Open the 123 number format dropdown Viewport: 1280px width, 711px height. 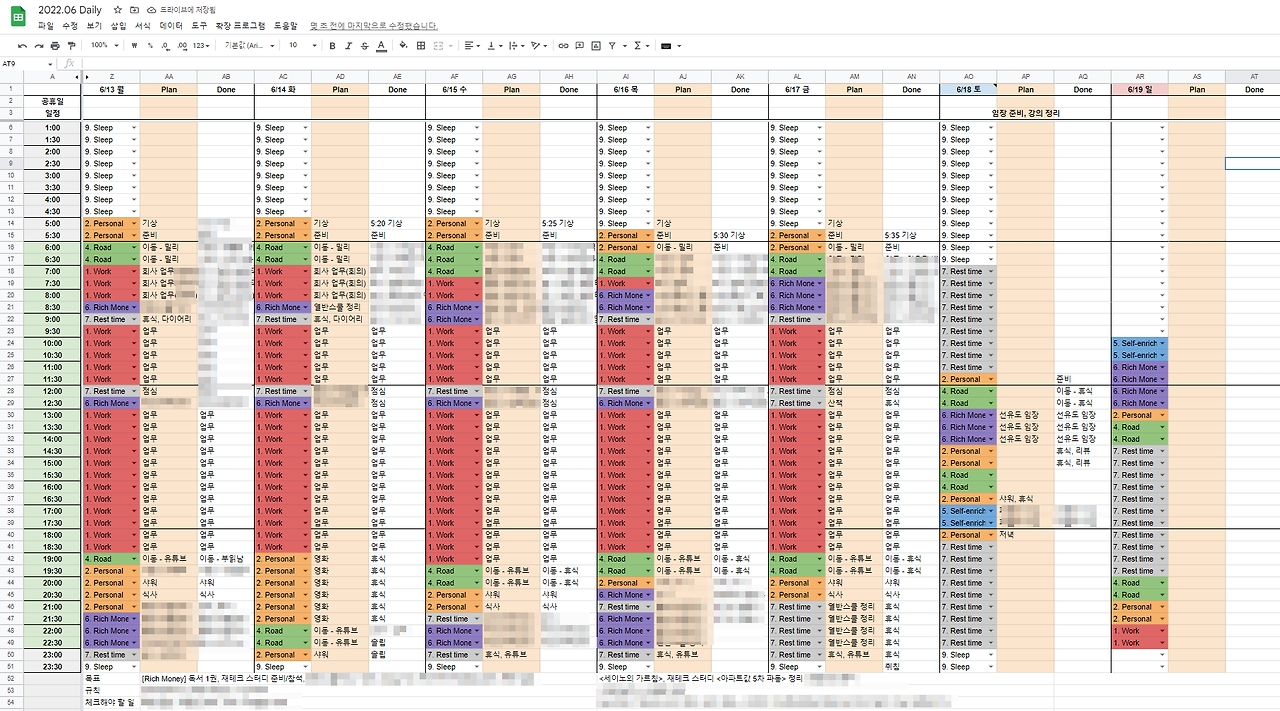tap(202, 45)
